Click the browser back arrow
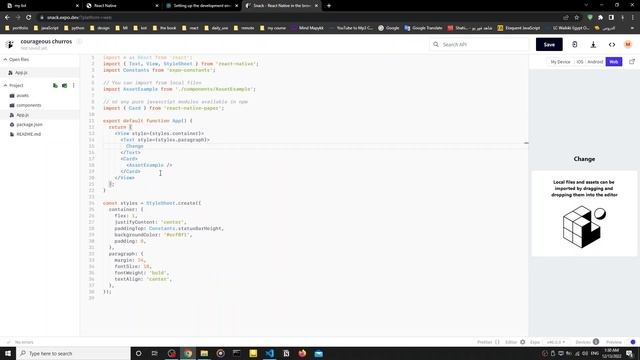This screenshot has height=360, width=640. (x=7, y=18)
